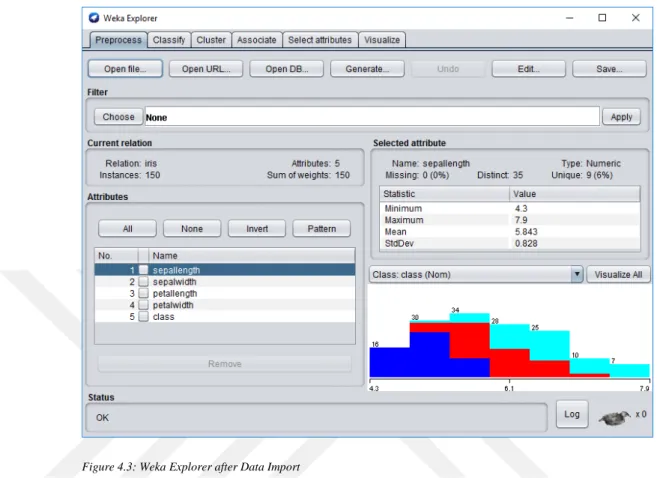Select the sepalwidth attribute row
The width and height of the screenshot is (657, 478).
pyautogui.click(x=225, y=282)
